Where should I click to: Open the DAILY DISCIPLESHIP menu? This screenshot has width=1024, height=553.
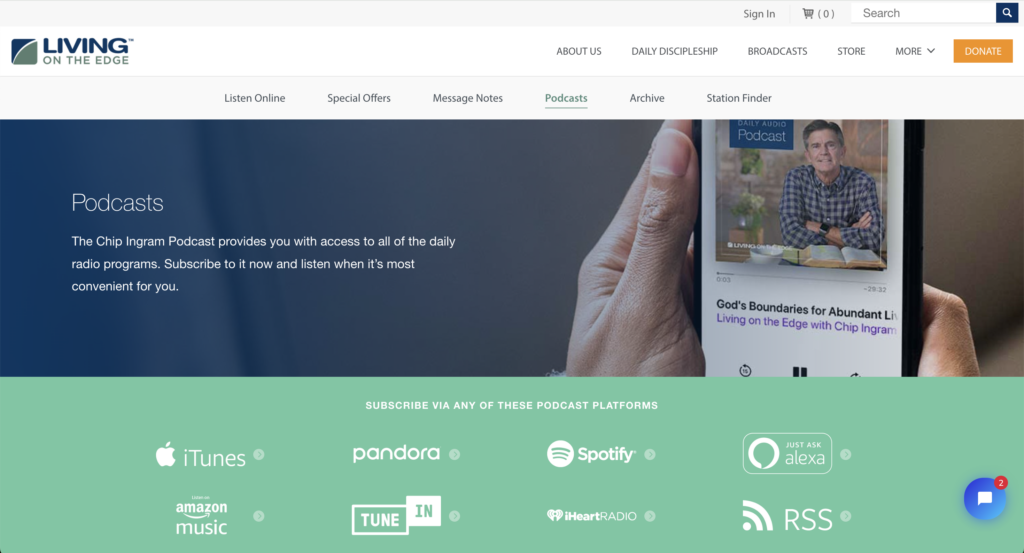674,51
